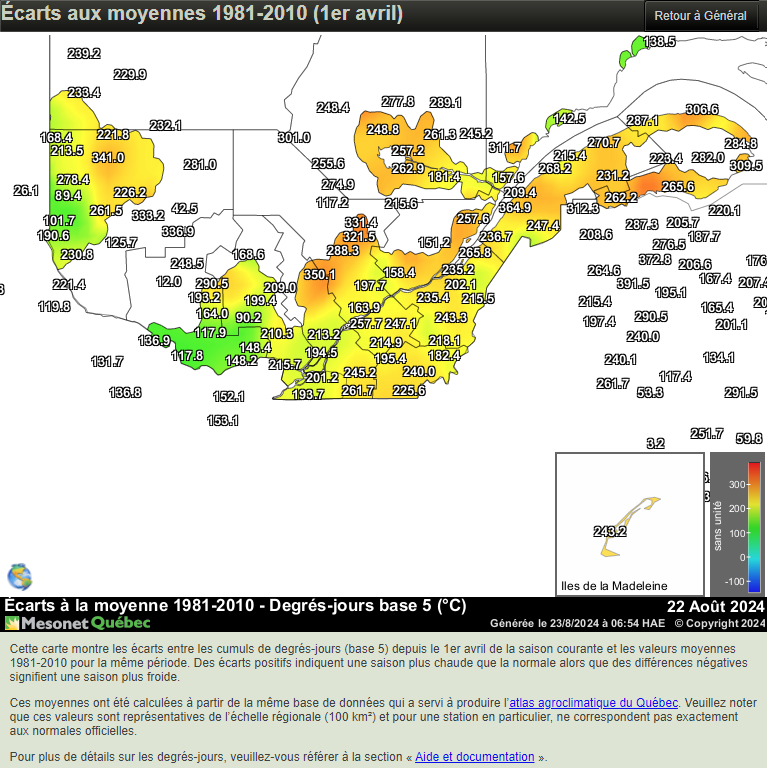Open the Aide et documentation link
This screenshot has height=768, width=767.
pyautogui.click(x=474, y=757)
